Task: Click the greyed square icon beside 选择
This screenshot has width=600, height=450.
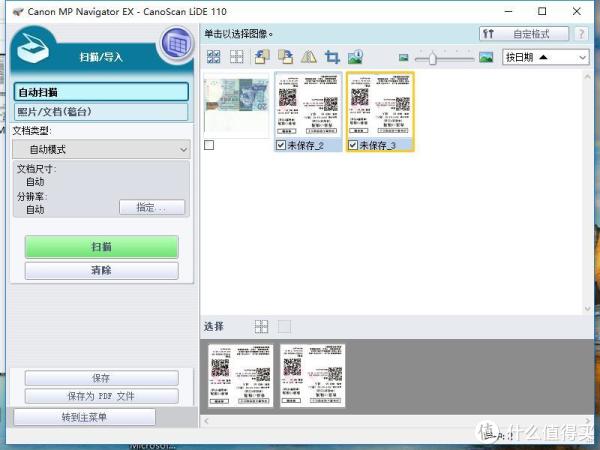Action: [284, 327]
